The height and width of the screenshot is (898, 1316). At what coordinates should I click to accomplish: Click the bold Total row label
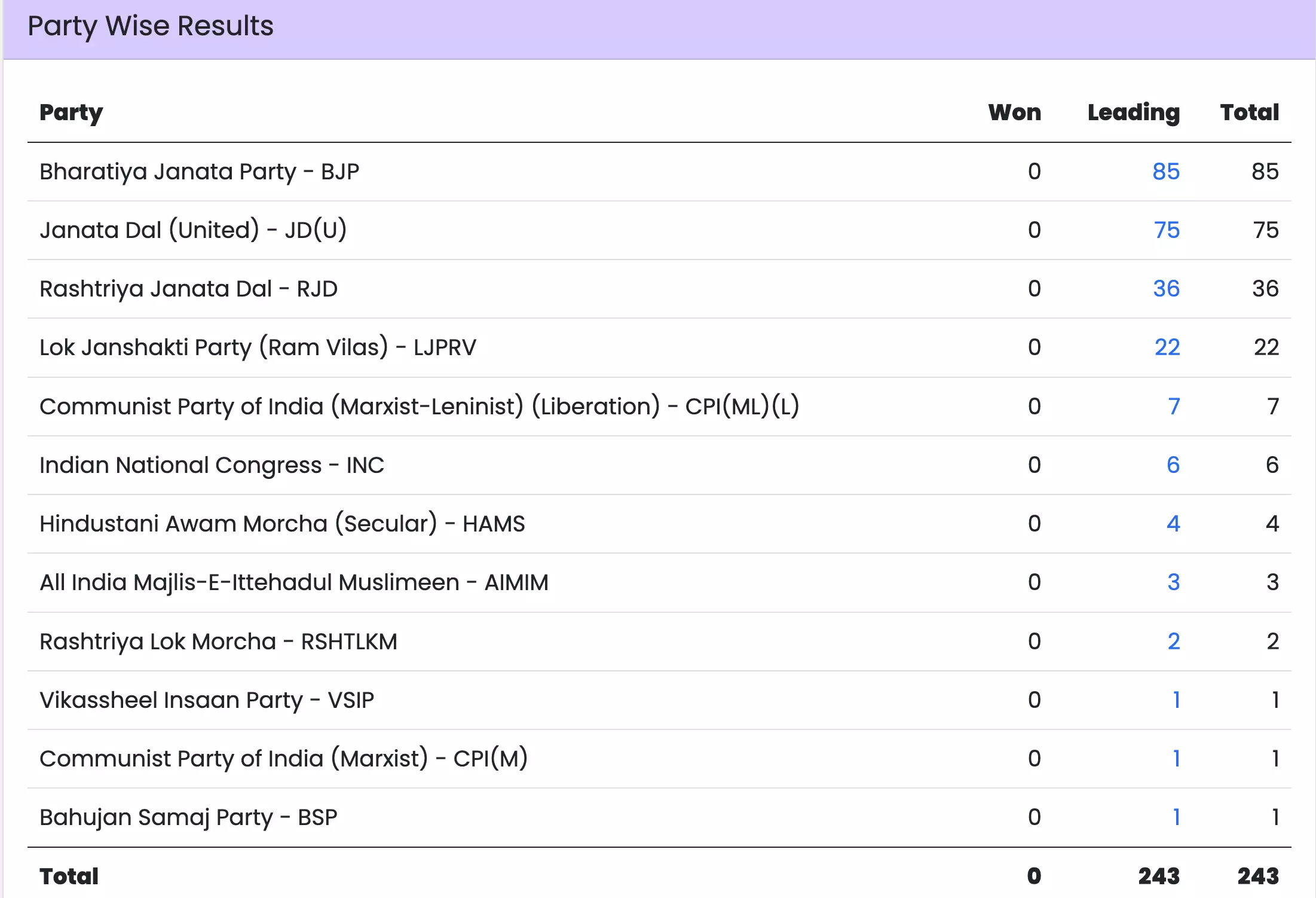69,876
